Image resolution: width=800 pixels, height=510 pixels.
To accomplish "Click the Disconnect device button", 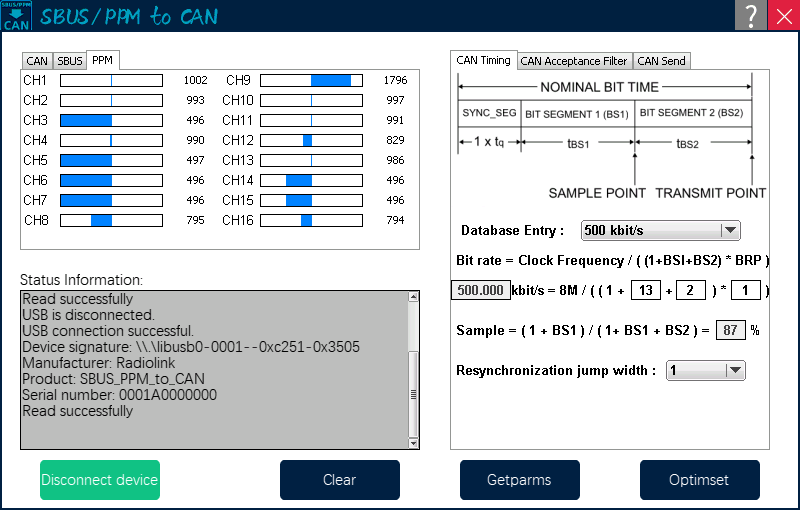I will [x=100, y=480].
